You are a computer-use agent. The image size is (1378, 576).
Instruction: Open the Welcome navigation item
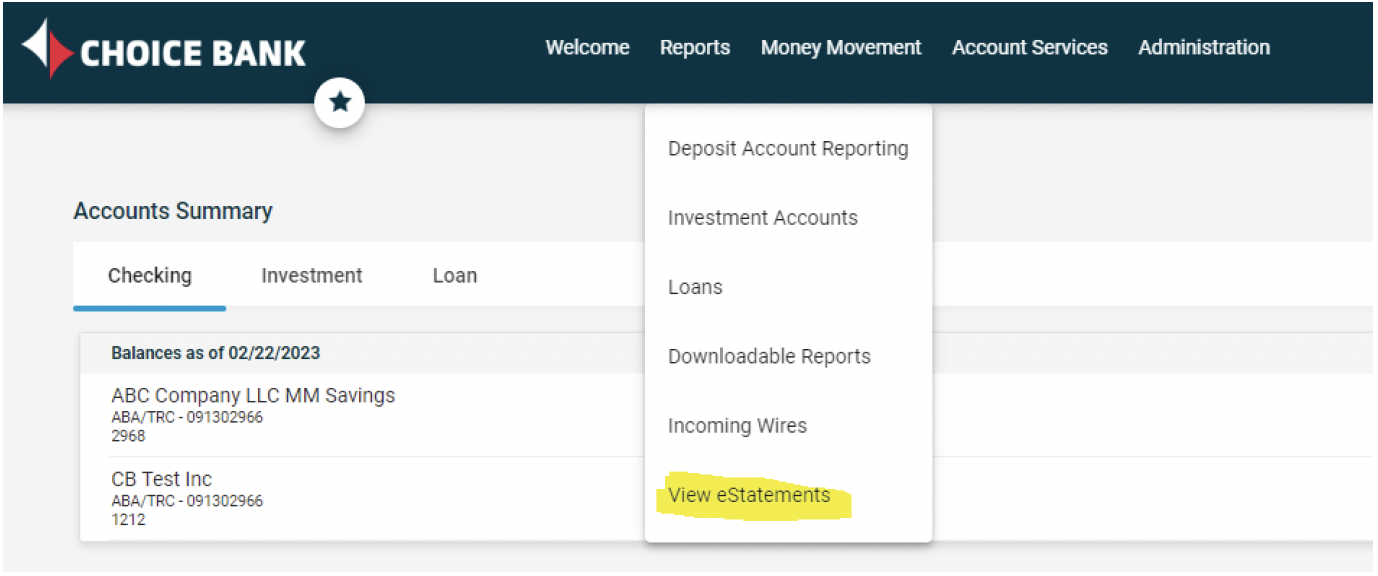pyautogui.click(x=587, y=47)
